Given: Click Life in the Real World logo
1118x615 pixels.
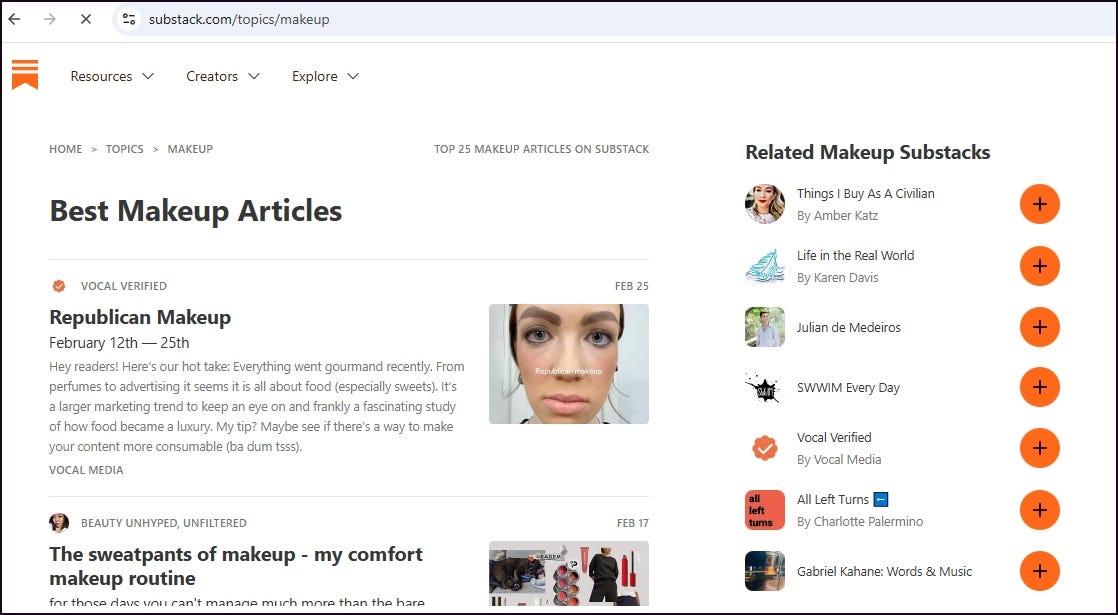Looking at the screenshot, I should (x=765, y=266).
